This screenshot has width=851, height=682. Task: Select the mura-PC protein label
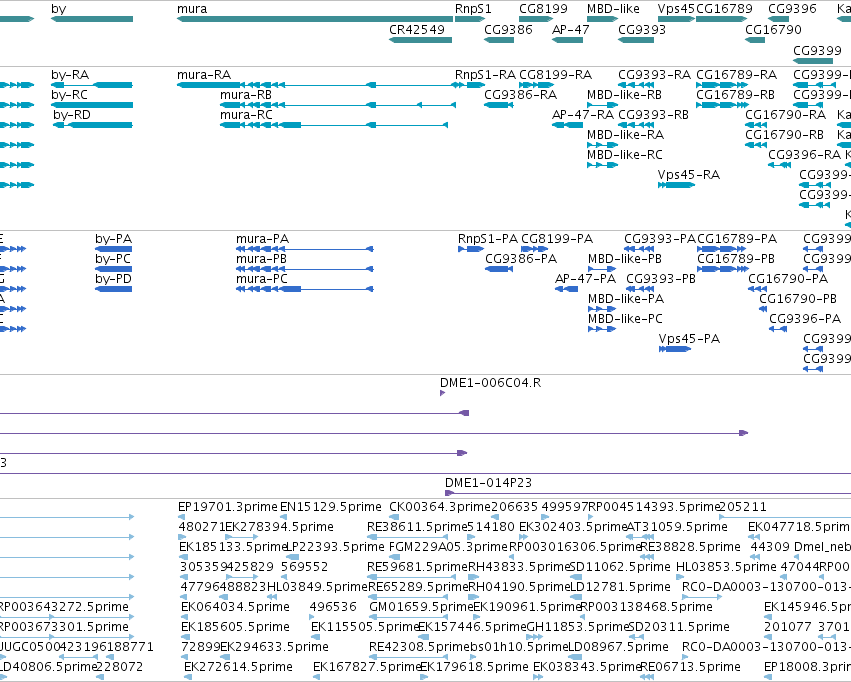click(262, 279)
